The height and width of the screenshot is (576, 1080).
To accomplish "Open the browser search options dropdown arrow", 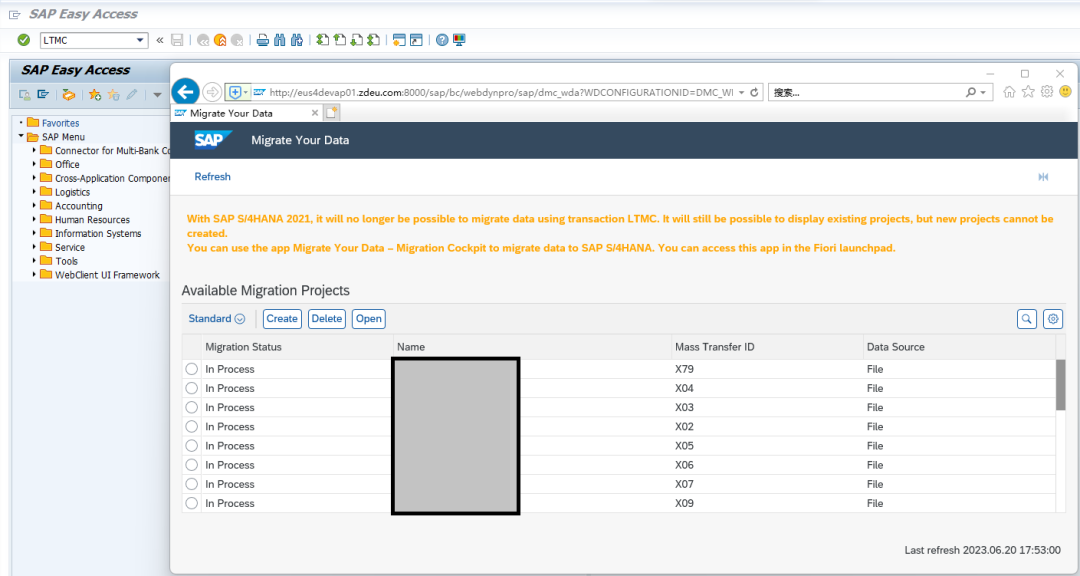I will 983,92.
